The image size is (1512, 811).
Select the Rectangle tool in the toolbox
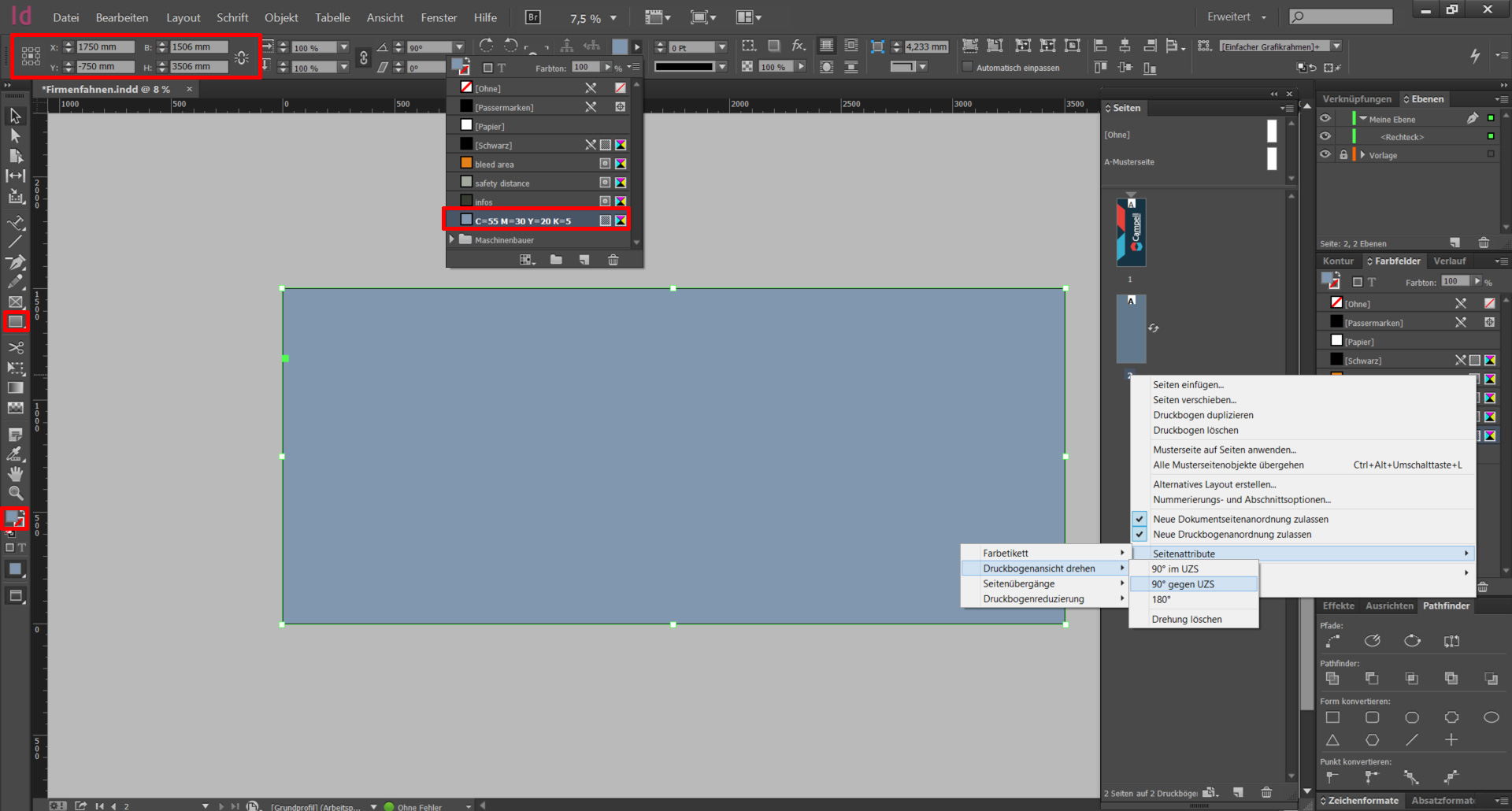15,321
